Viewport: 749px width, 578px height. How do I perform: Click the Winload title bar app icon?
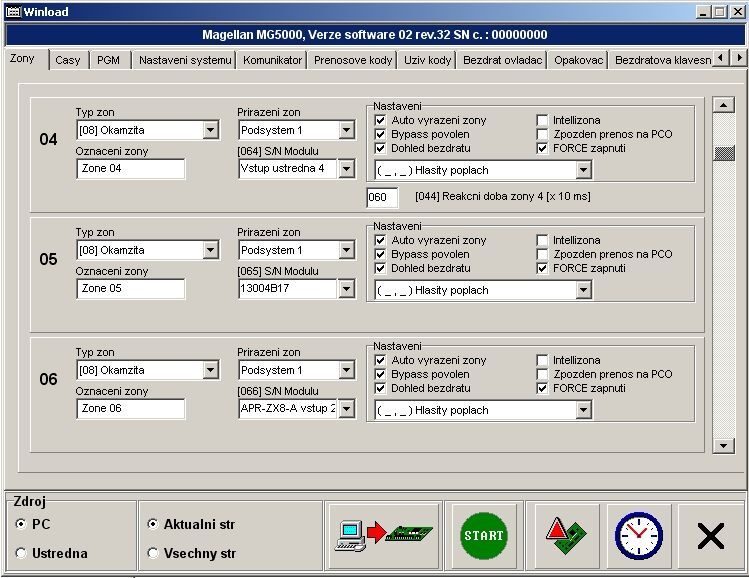pyautogui.click(x=13, y=12)
